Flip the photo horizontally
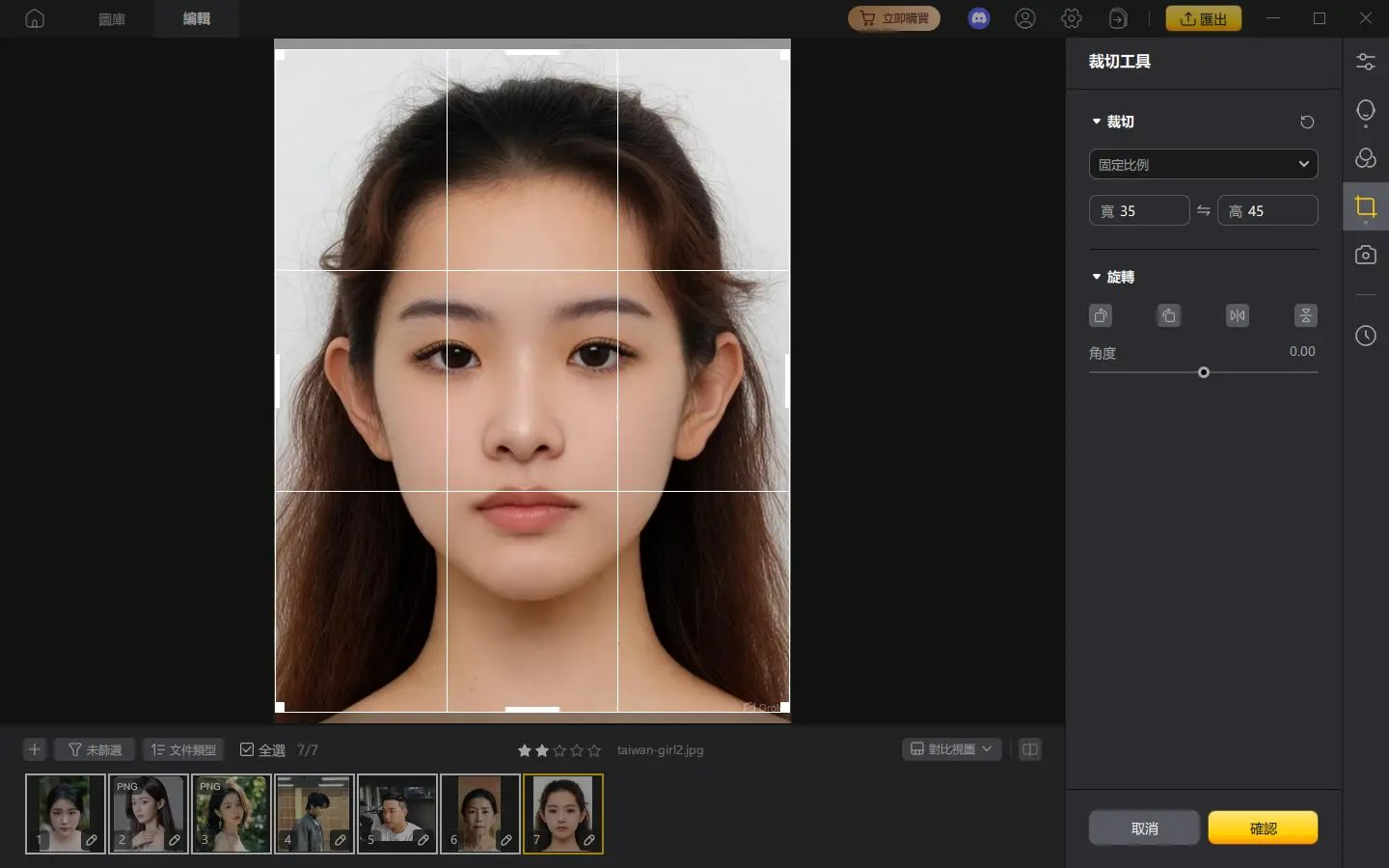Image resolution: width=1389 pixels, height=868 pixels. 1237,315
